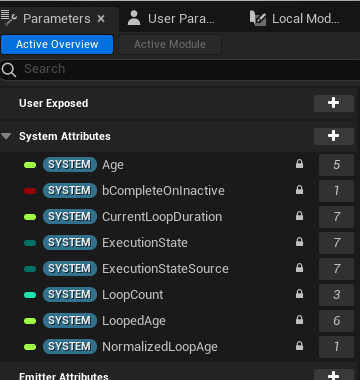Click reference count 5 for Age
The width and height of the screenshot is (360, 380).
[336, 165]
